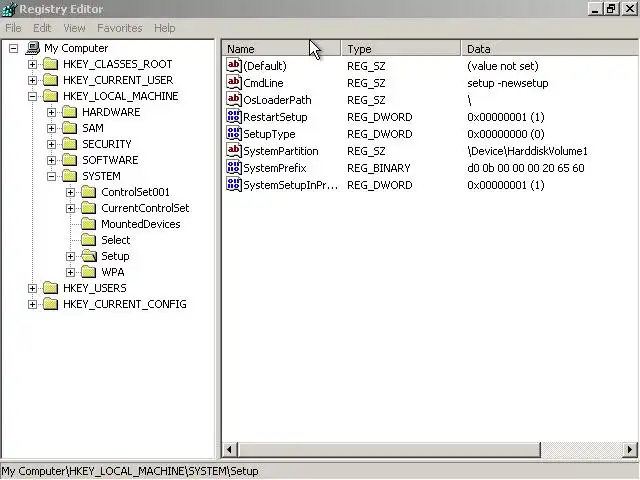Click the string icon beside CmdLine

pyautogui.click(x=234, y=82)
